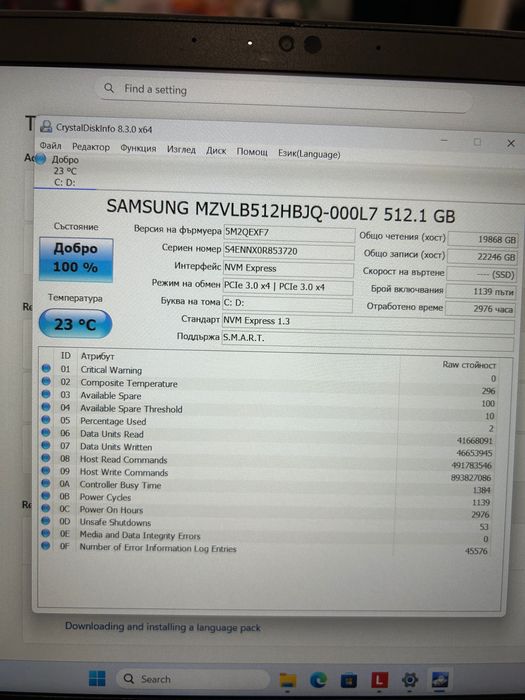Open Microsoft Edge from the taskbar

[318, 680]
